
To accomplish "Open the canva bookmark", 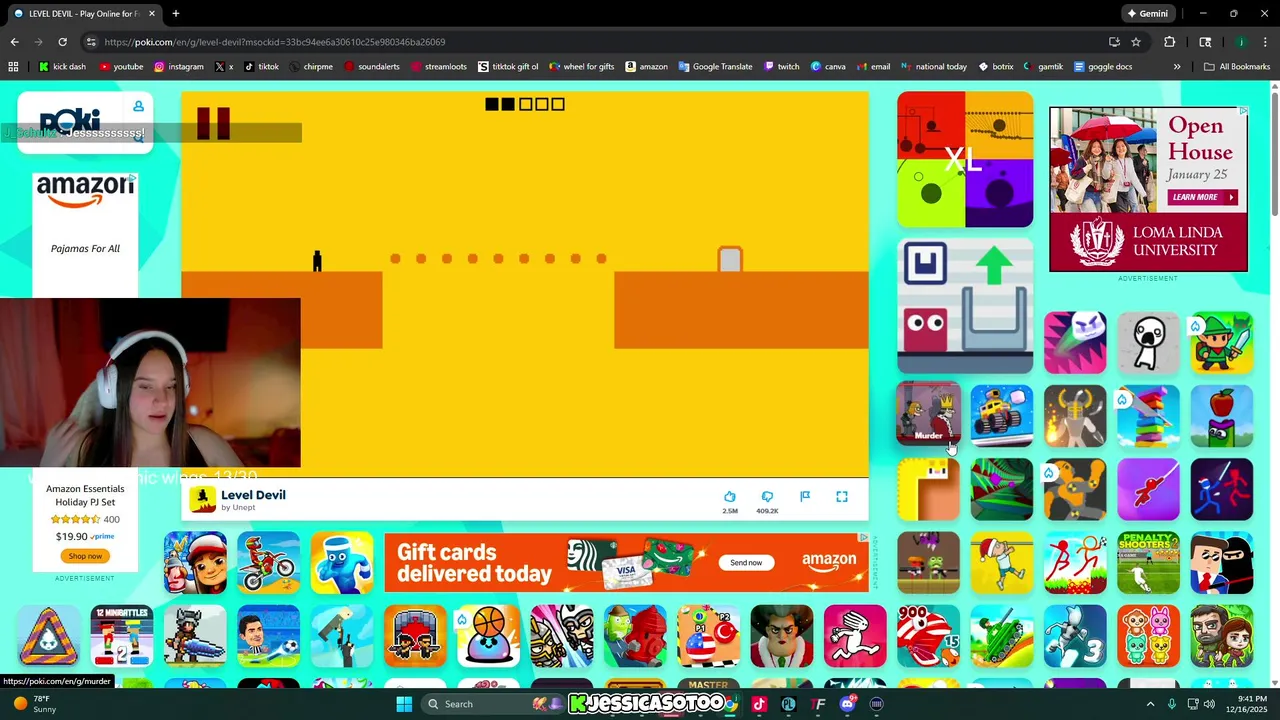I will [x=828, y=67].
